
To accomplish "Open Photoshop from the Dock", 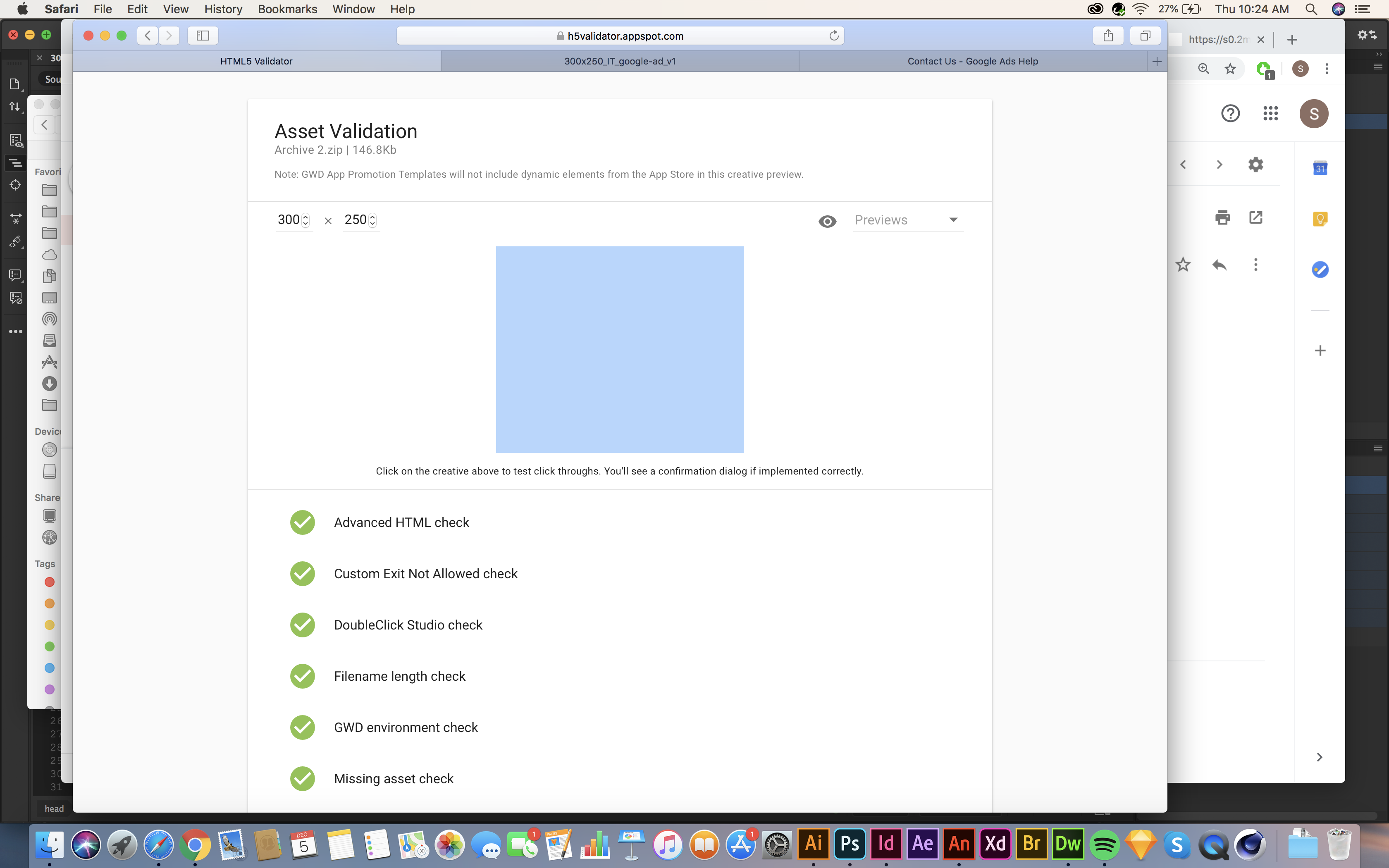I will point(850,844).
